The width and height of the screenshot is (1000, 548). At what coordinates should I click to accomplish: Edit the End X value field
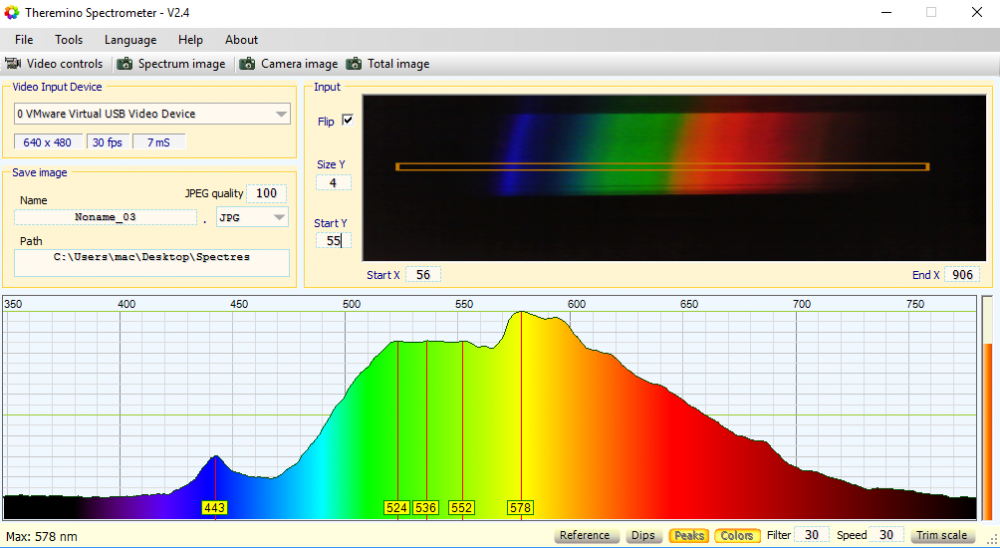click(x=962, y=275)
